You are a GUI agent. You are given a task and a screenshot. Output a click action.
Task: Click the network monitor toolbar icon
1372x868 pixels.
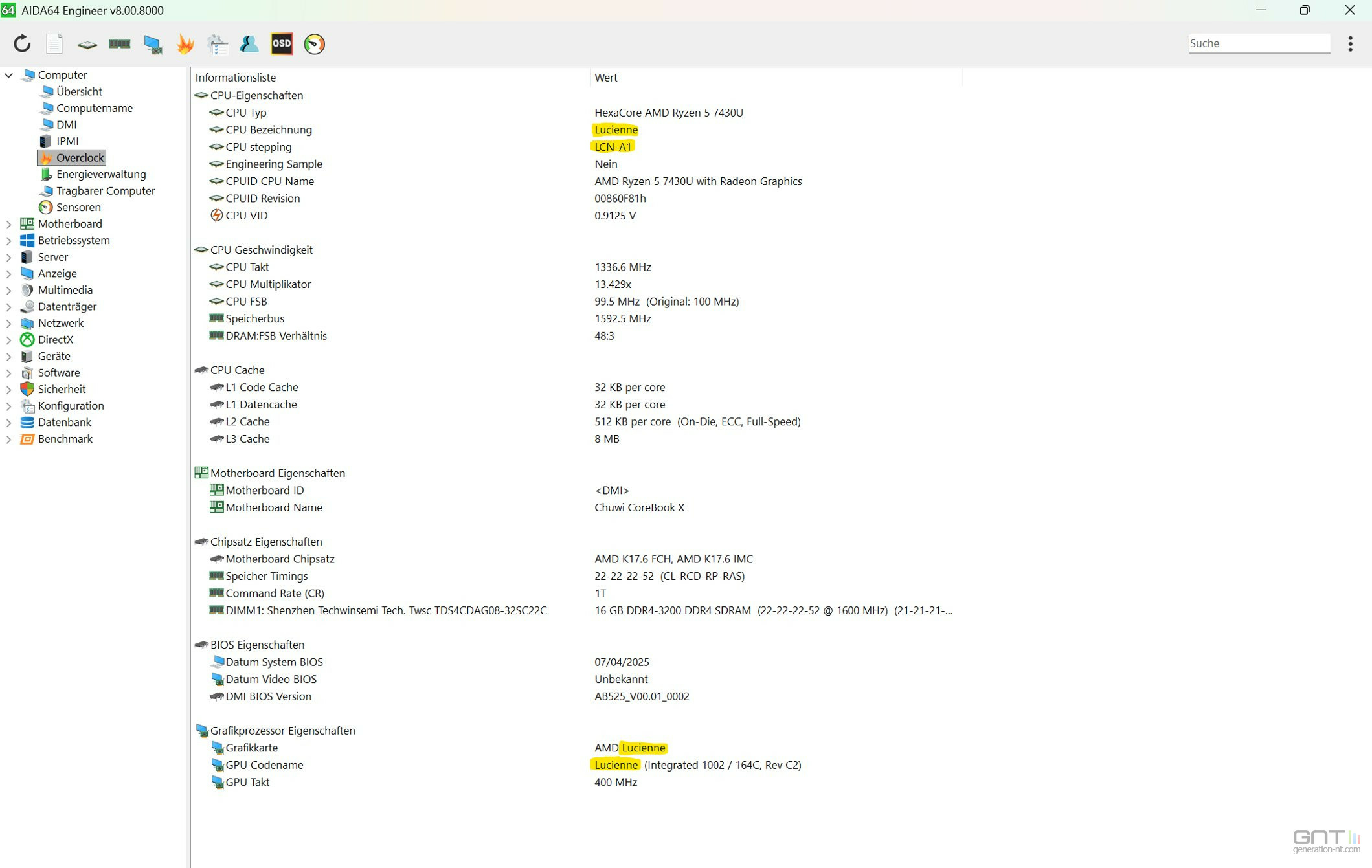153,43
